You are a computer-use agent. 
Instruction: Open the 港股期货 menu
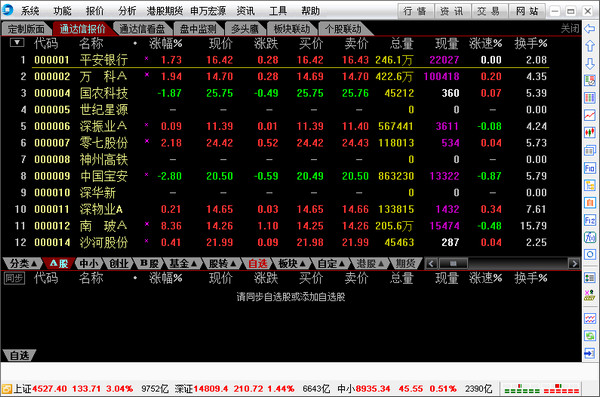point(165,11)
